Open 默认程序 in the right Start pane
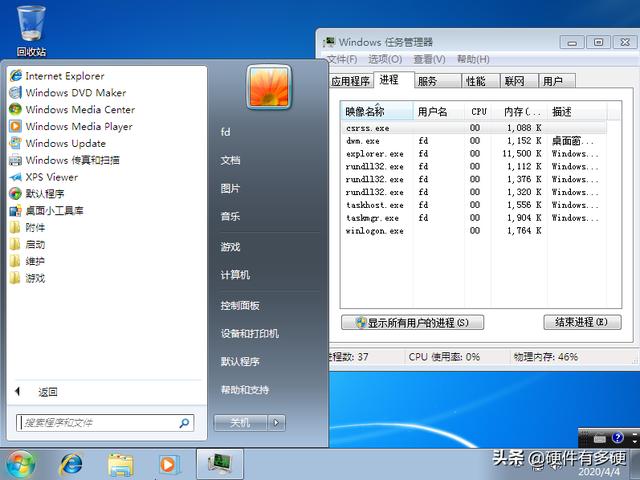 [x=240, y=361]
